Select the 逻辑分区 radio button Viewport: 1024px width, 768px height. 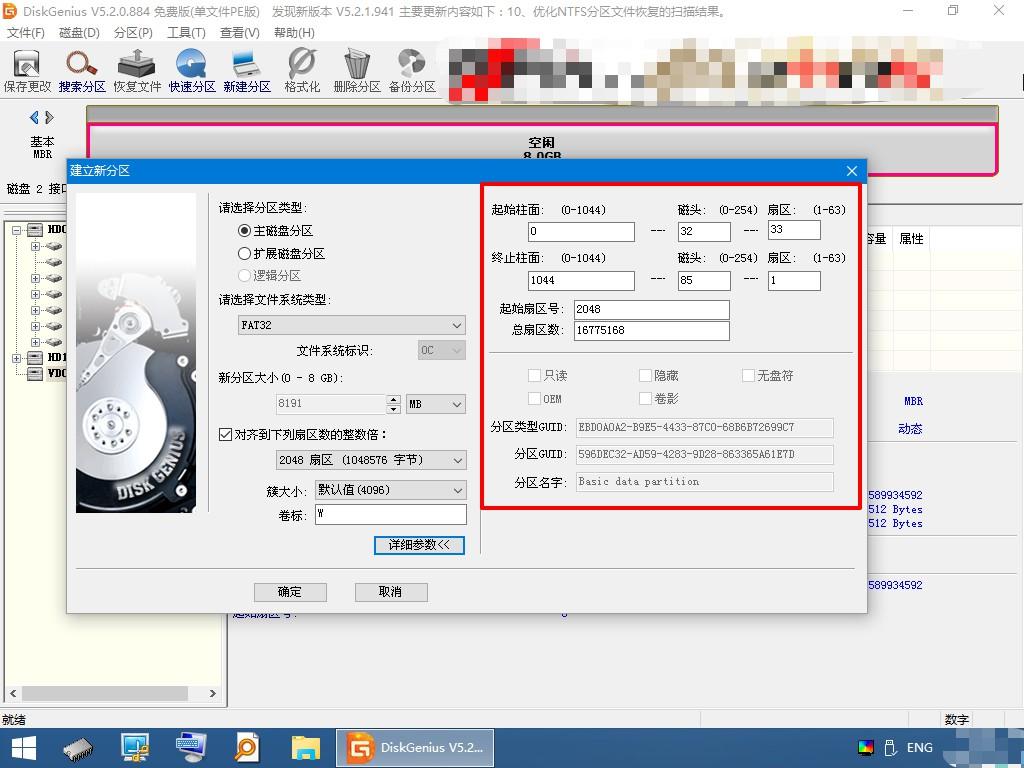[x=244, y=274]
